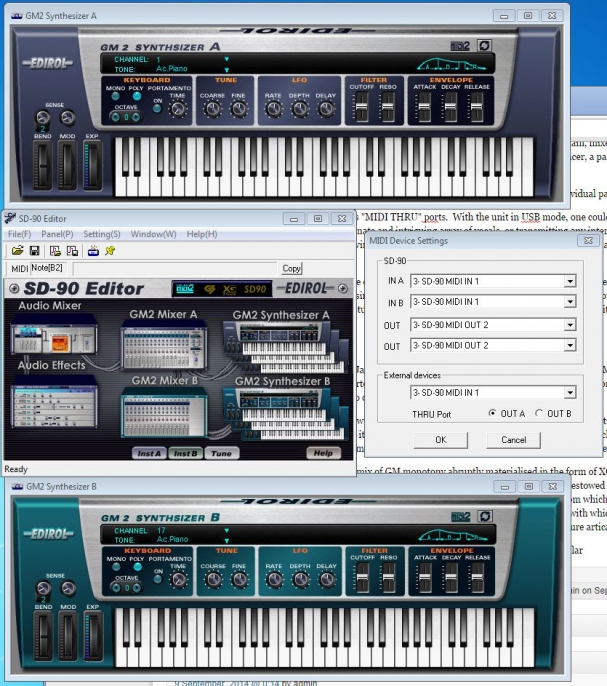The height and width of the screenshot is (686, 607).
Task: Click the Inst B button
Action: (185, 453)
